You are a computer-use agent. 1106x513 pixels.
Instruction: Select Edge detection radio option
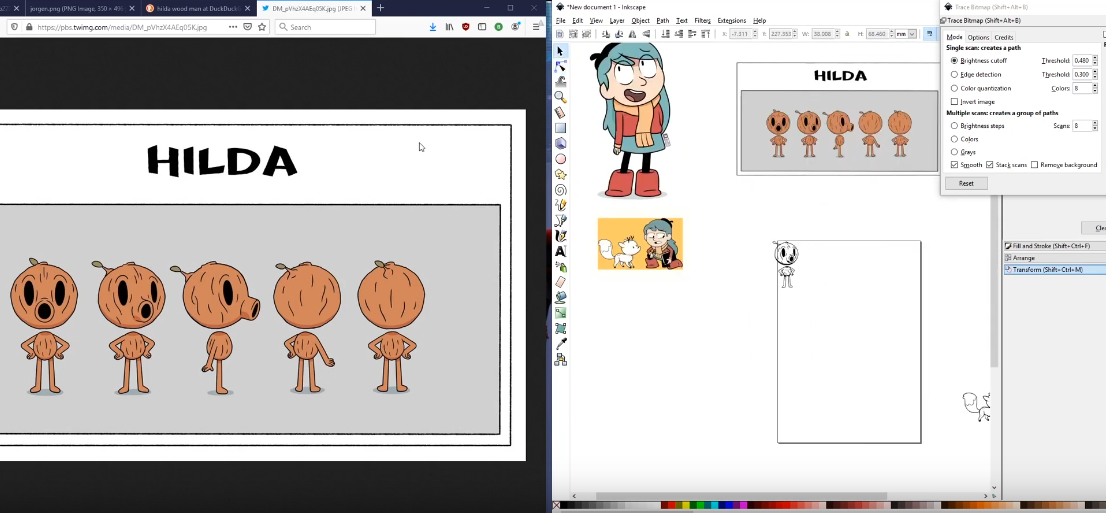954,74
